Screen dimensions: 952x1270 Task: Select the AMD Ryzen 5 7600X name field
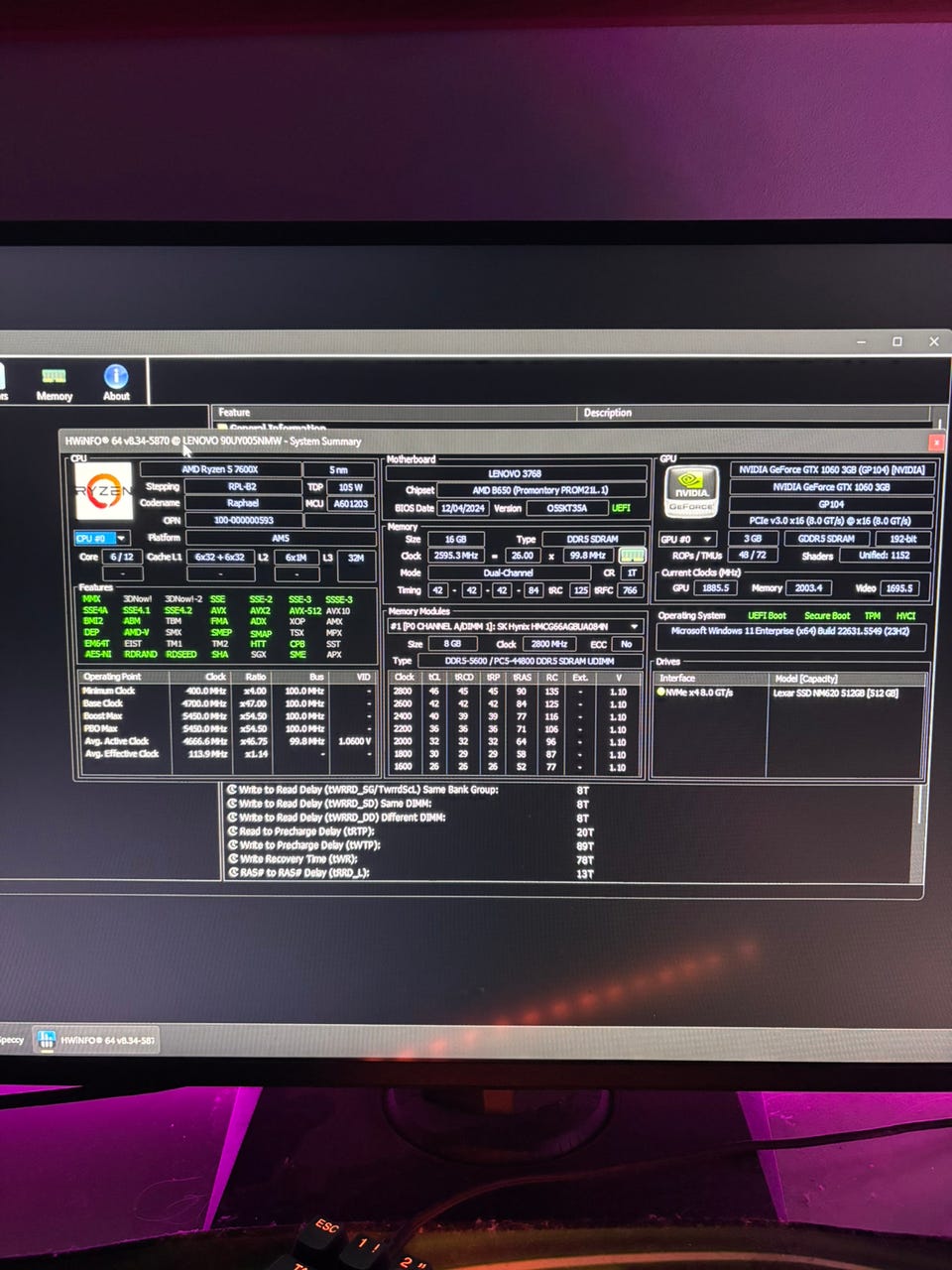[x=220, y=469]
